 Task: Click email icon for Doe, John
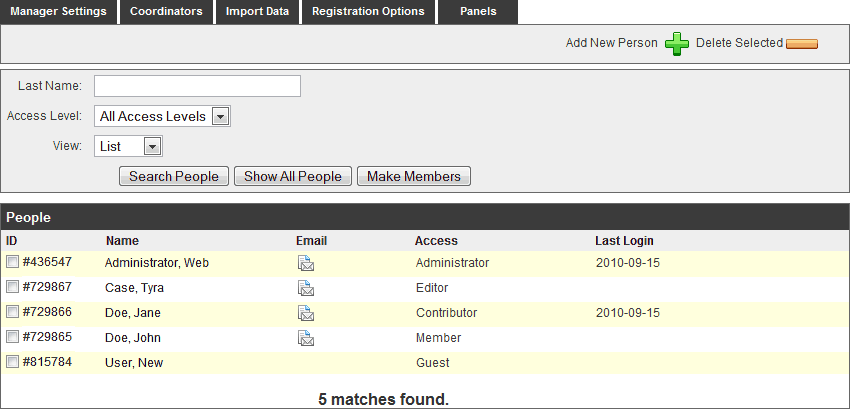pos(306,338)
